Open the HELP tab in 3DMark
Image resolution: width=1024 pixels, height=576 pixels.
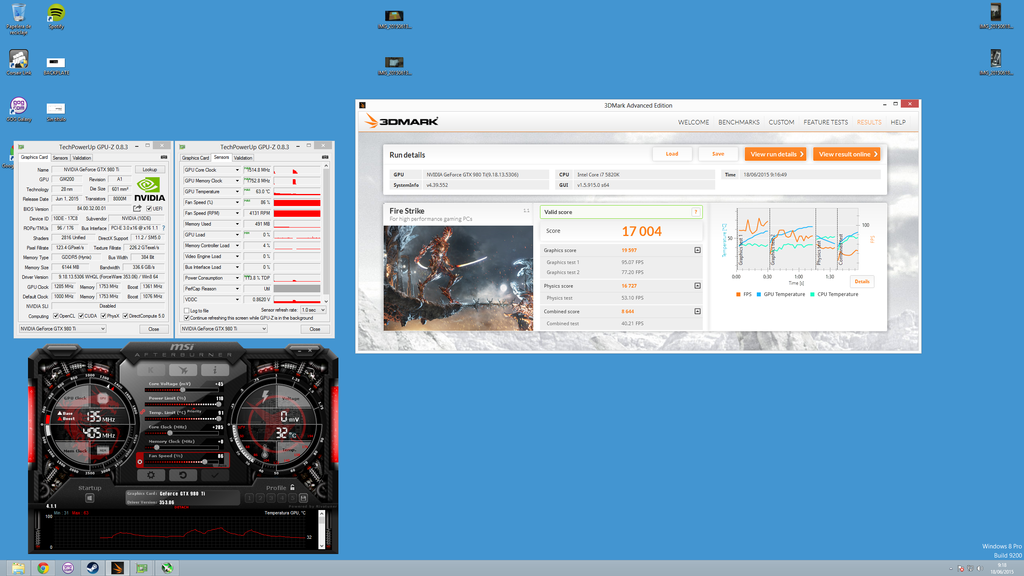898,122
